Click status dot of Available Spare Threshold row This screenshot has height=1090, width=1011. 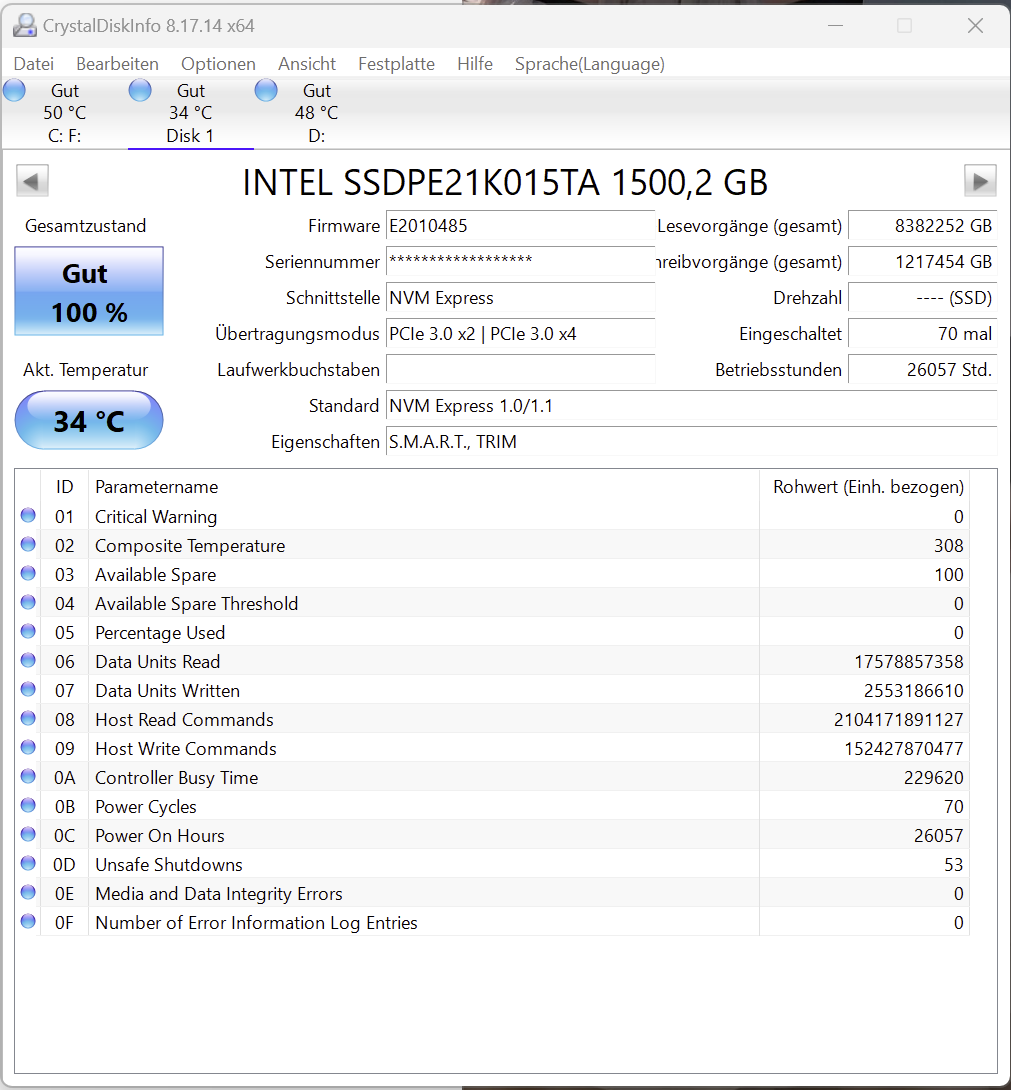click(28, 602)
